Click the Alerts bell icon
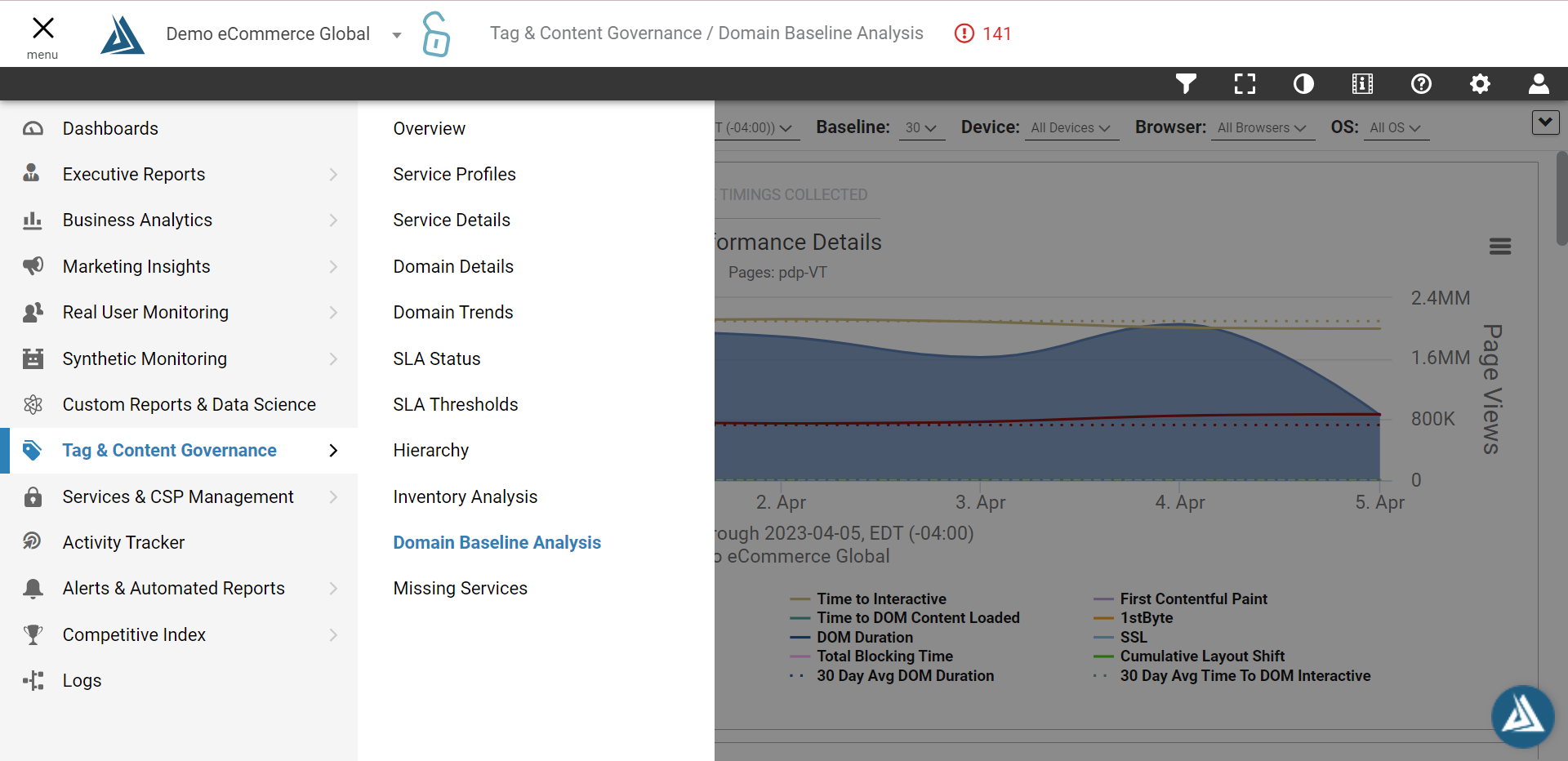 pyautogui.click(x=33, y=588)
